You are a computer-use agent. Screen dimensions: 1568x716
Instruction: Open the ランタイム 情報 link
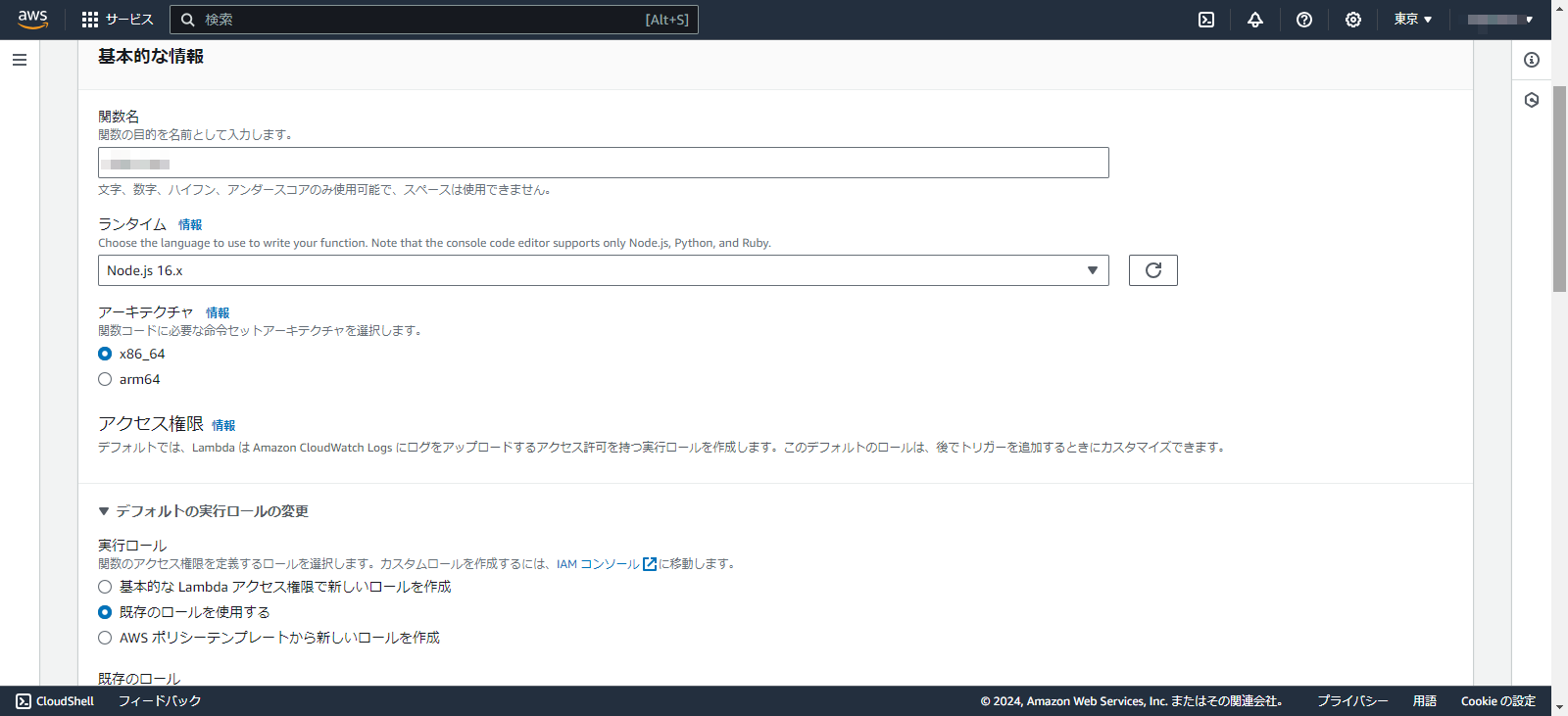(190, 225)
